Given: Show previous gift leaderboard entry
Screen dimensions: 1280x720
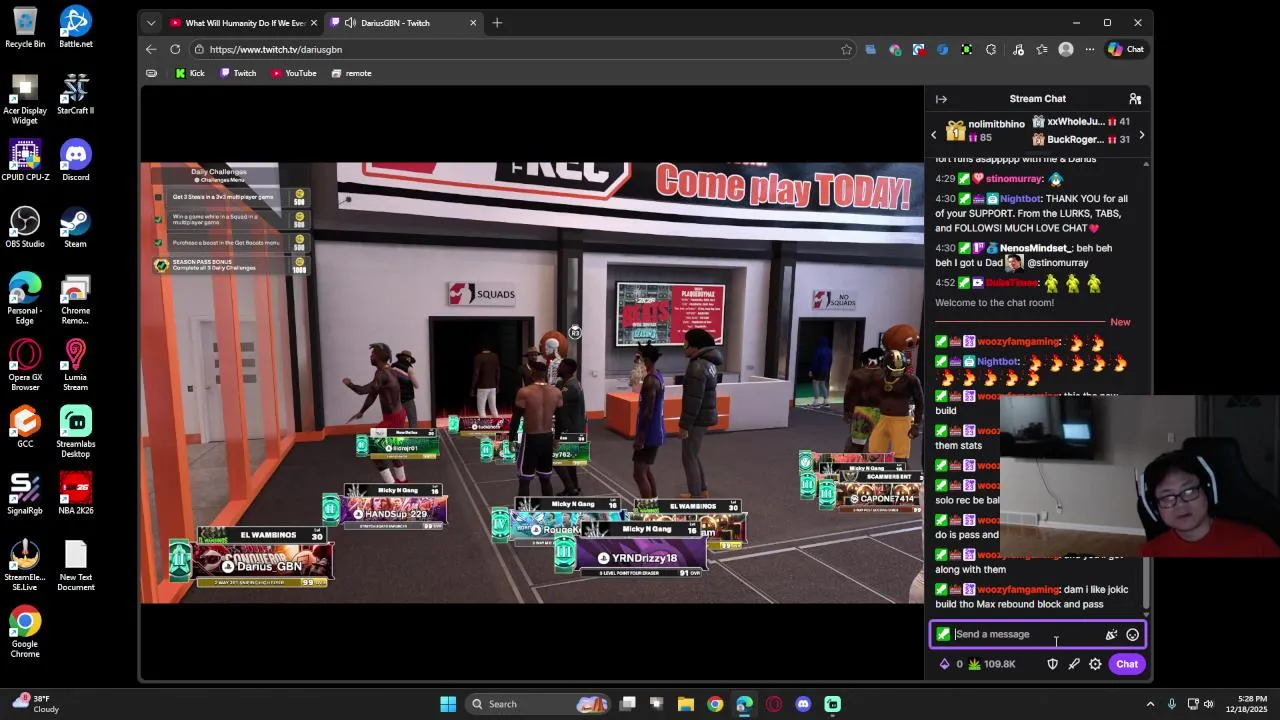Looking at the screenshot, I should tap(934, 135).
